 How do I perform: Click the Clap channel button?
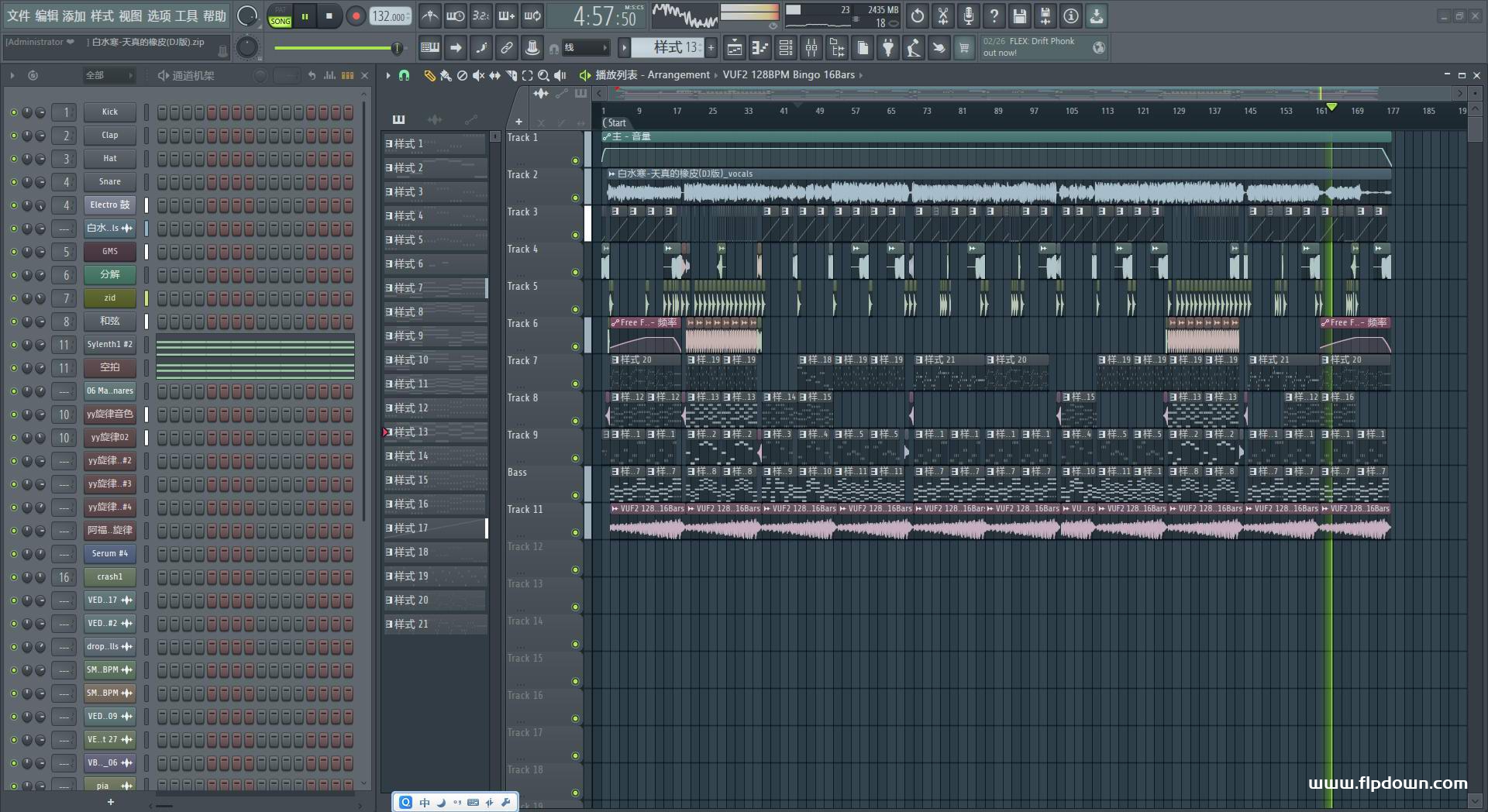pyautogui.click(x=109, y=136)
